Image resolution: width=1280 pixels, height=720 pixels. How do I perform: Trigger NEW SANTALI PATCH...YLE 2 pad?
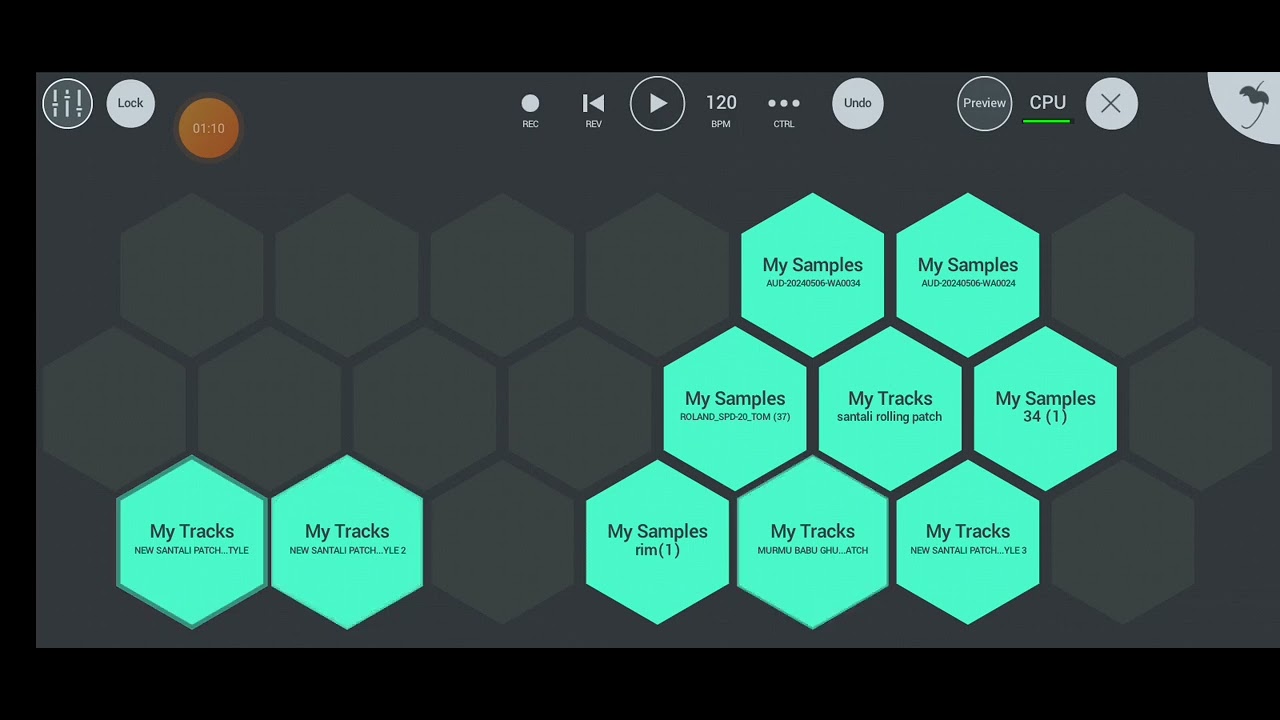[x=347, y=541]
